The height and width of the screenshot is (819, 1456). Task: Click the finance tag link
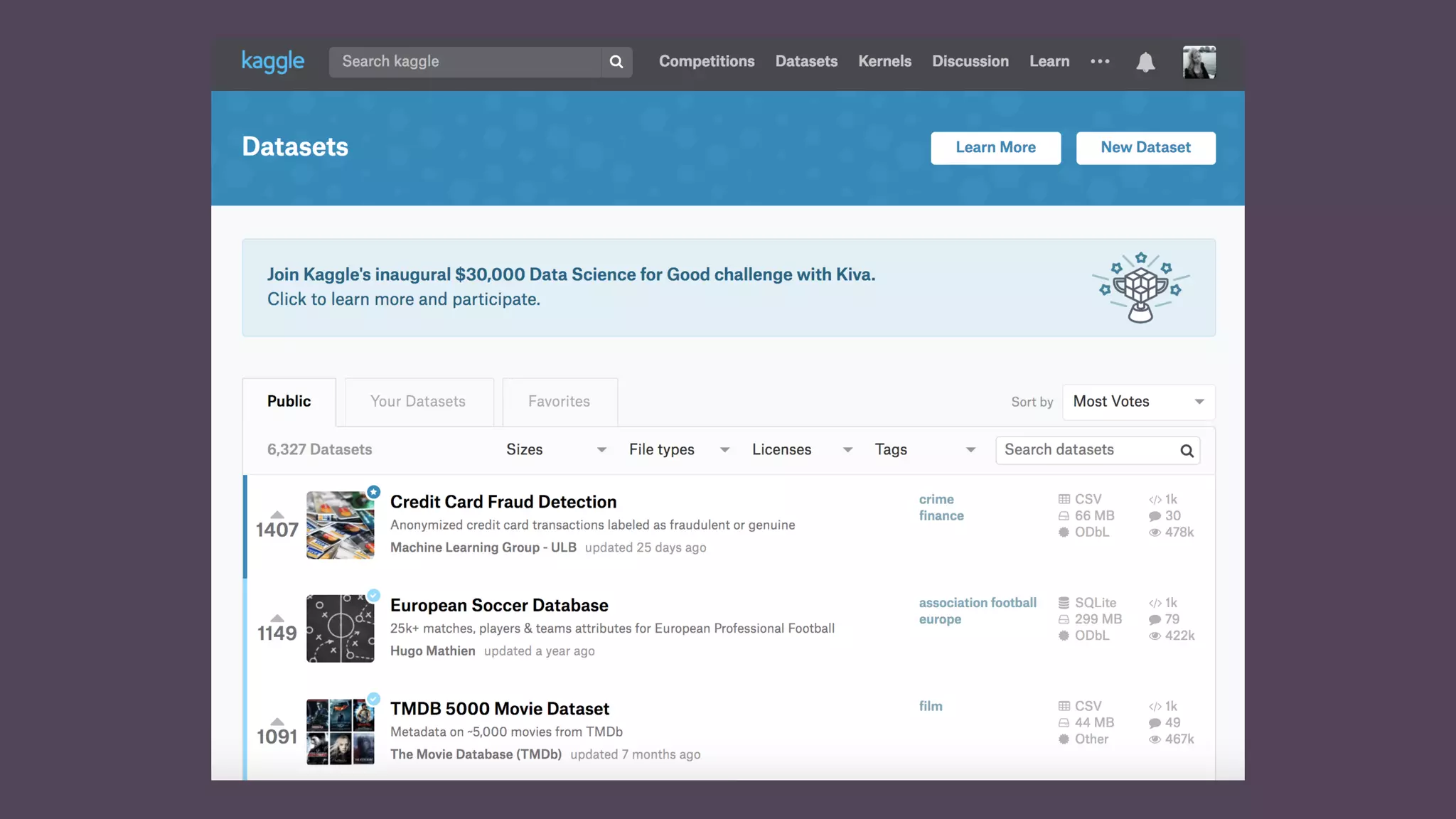pos(941,516)
